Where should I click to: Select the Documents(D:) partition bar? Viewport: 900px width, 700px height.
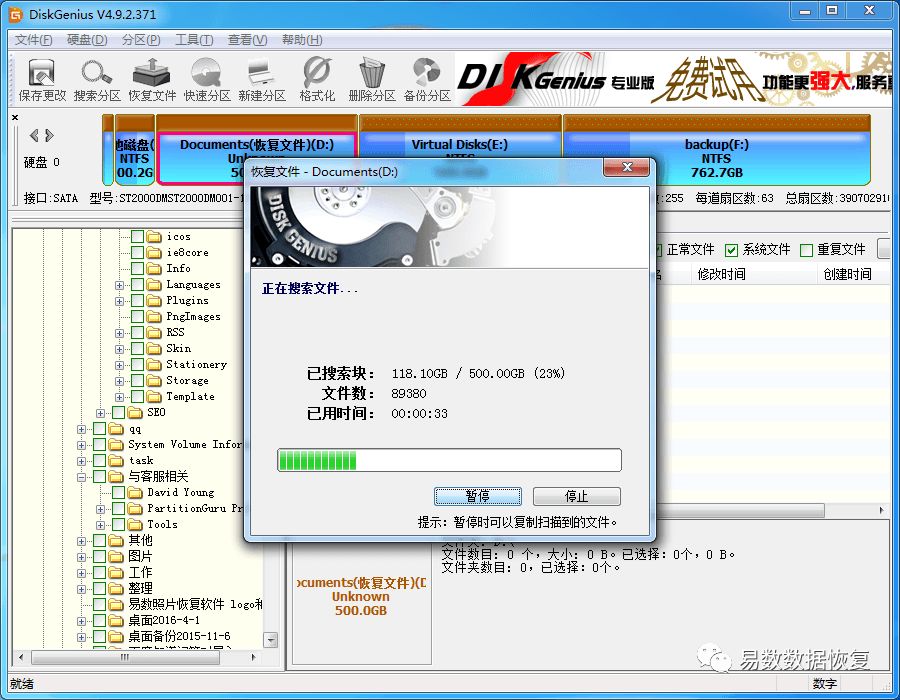257,145
